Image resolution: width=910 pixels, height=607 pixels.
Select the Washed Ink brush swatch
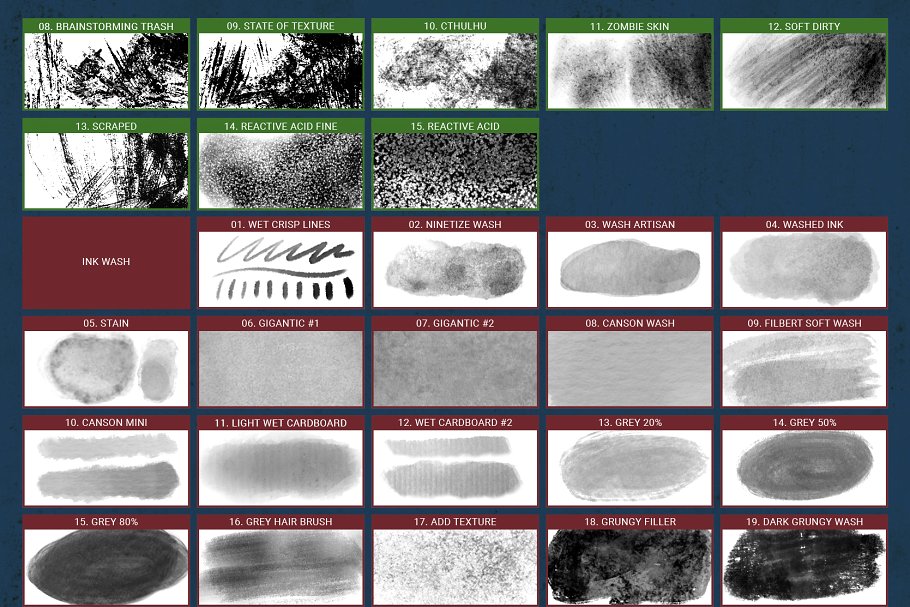(804, 269)
